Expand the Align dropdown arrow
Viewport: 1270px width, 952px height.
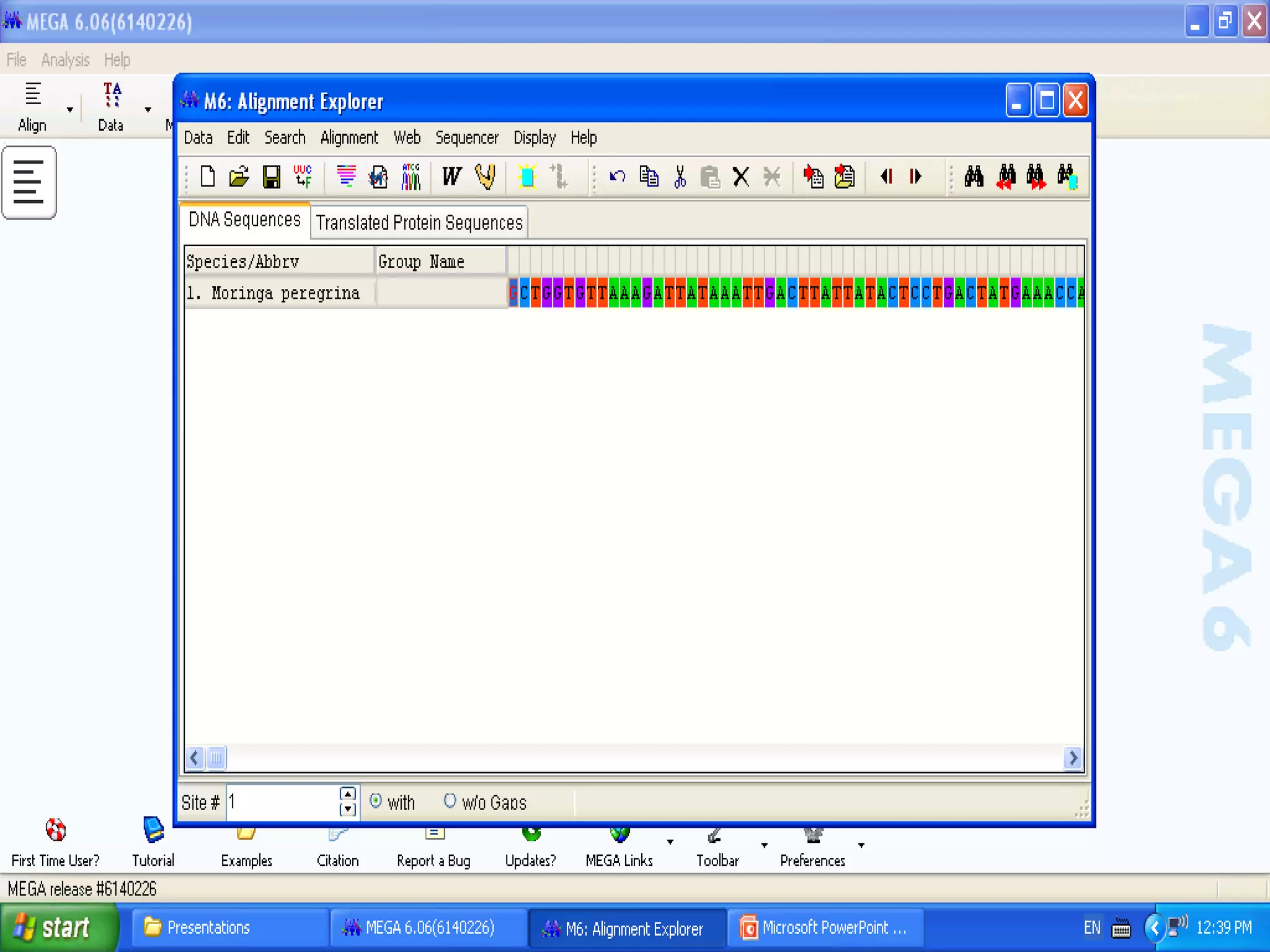pos(70,110)
